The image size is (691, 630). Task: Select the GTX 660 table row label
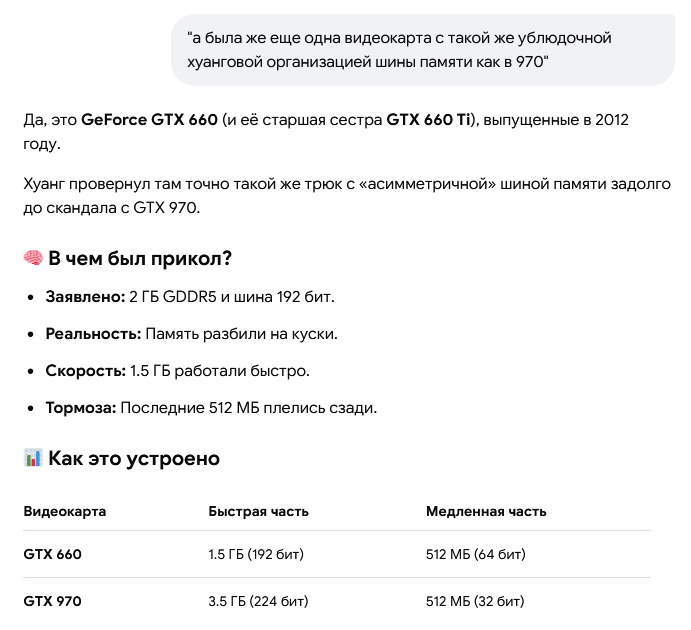click(52, 554)
